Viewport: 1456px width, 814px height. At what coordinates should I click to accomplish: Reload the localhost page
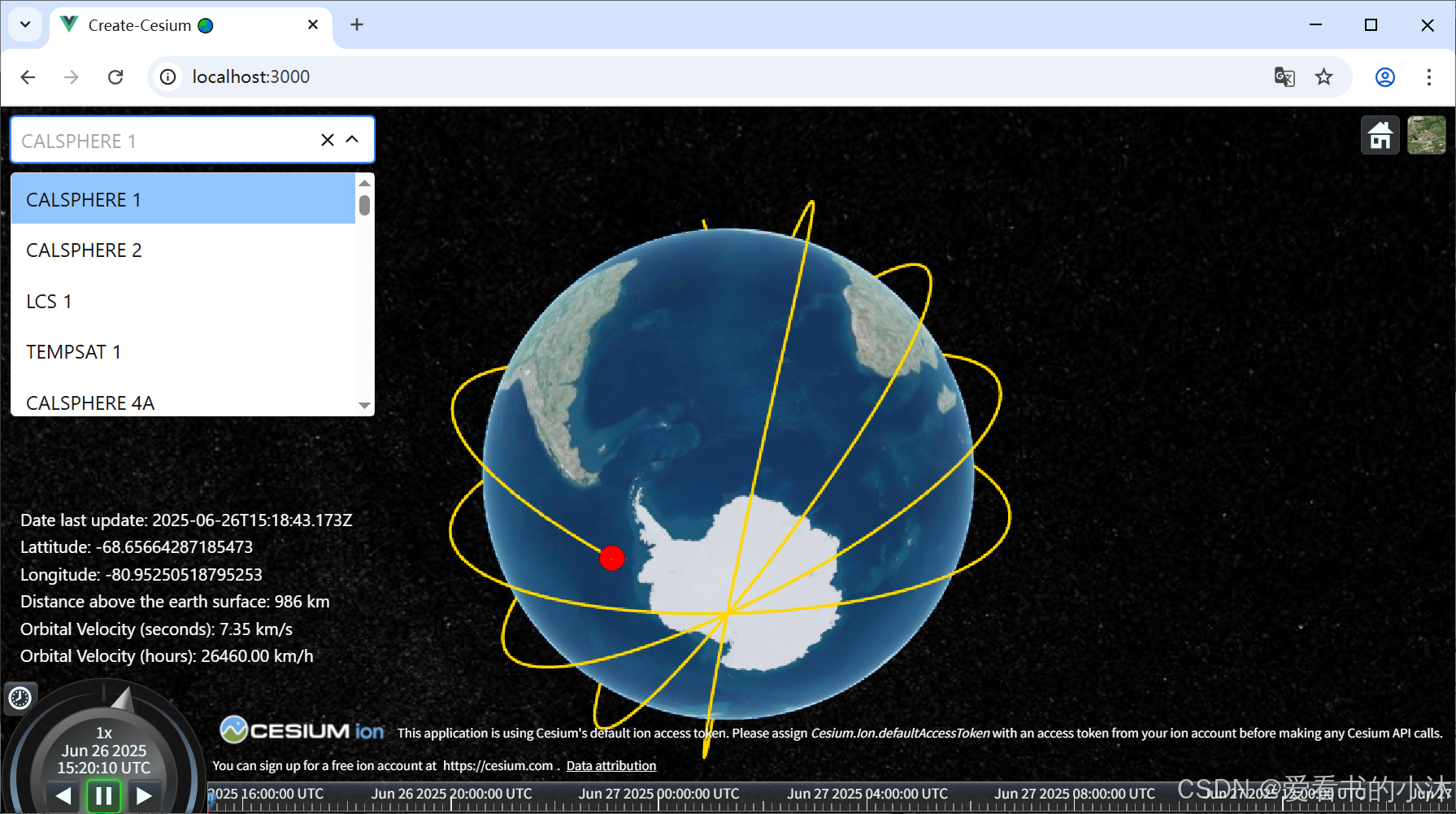tap(115, 76)
